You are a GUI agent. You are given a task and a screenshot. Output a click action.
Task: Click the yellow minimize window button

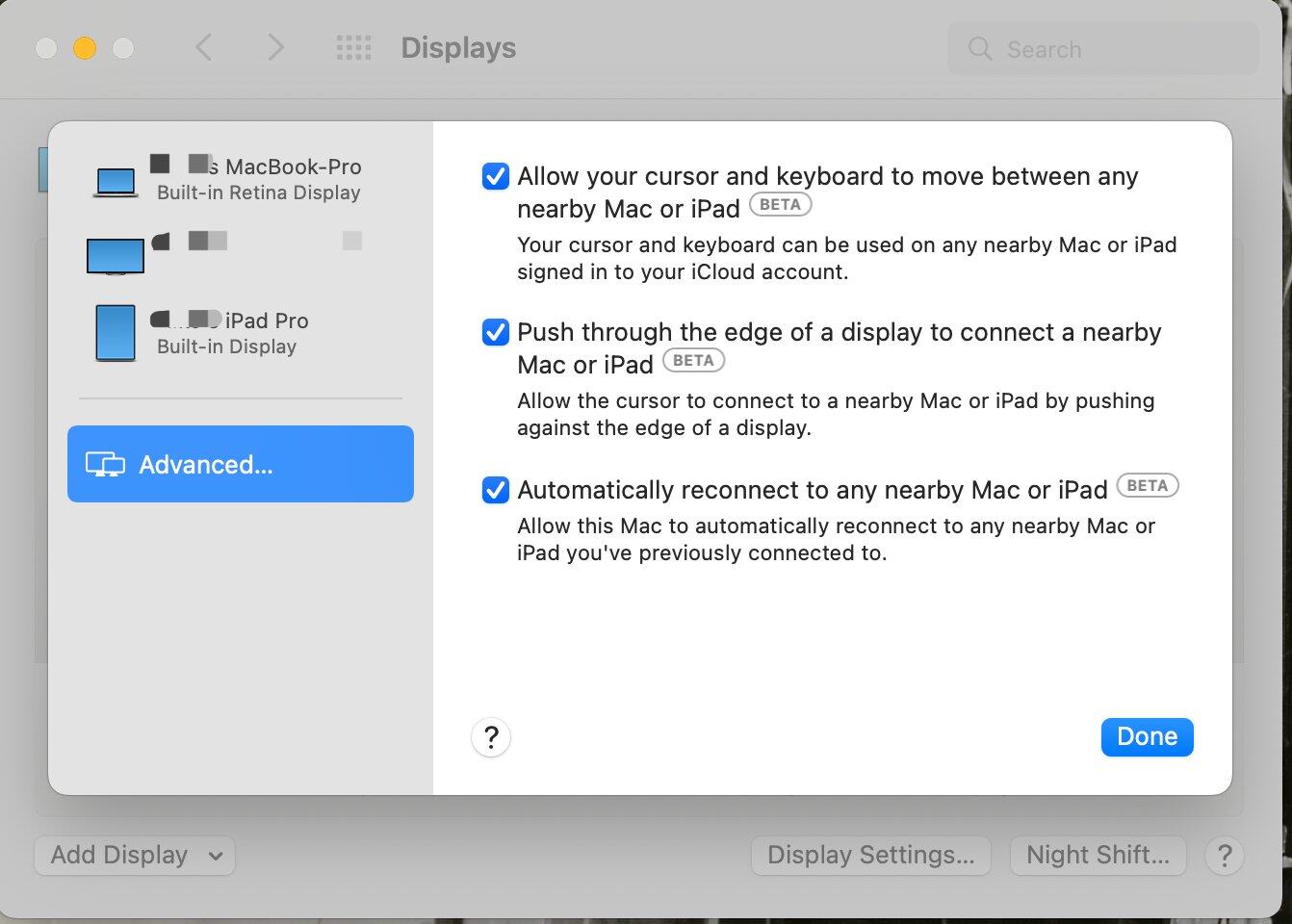pos(85,48)
